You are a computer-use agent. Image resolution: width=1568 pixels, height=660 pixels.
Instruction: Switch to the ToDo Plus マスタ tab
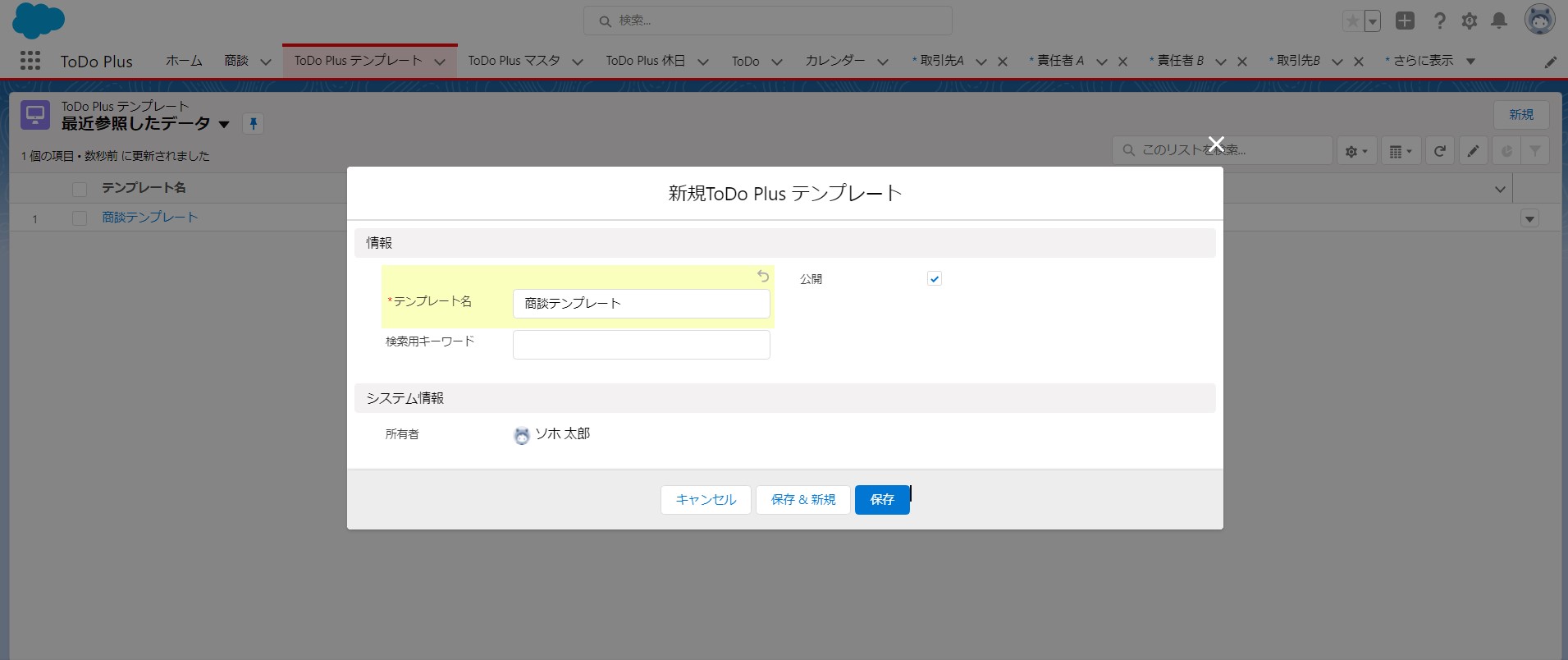514,61
